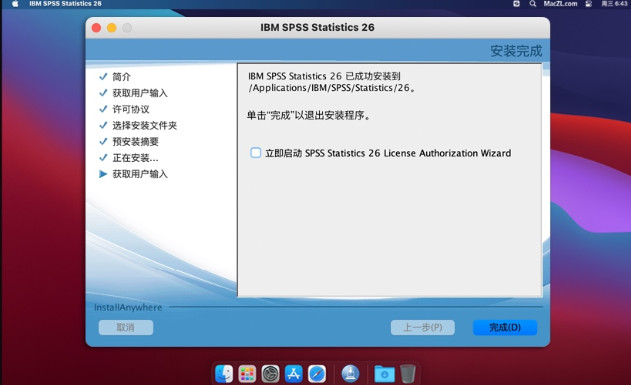Select the 许可协议 step in sidebar
The width and height of the screenshot is (631, 385).
click(131, 109)
